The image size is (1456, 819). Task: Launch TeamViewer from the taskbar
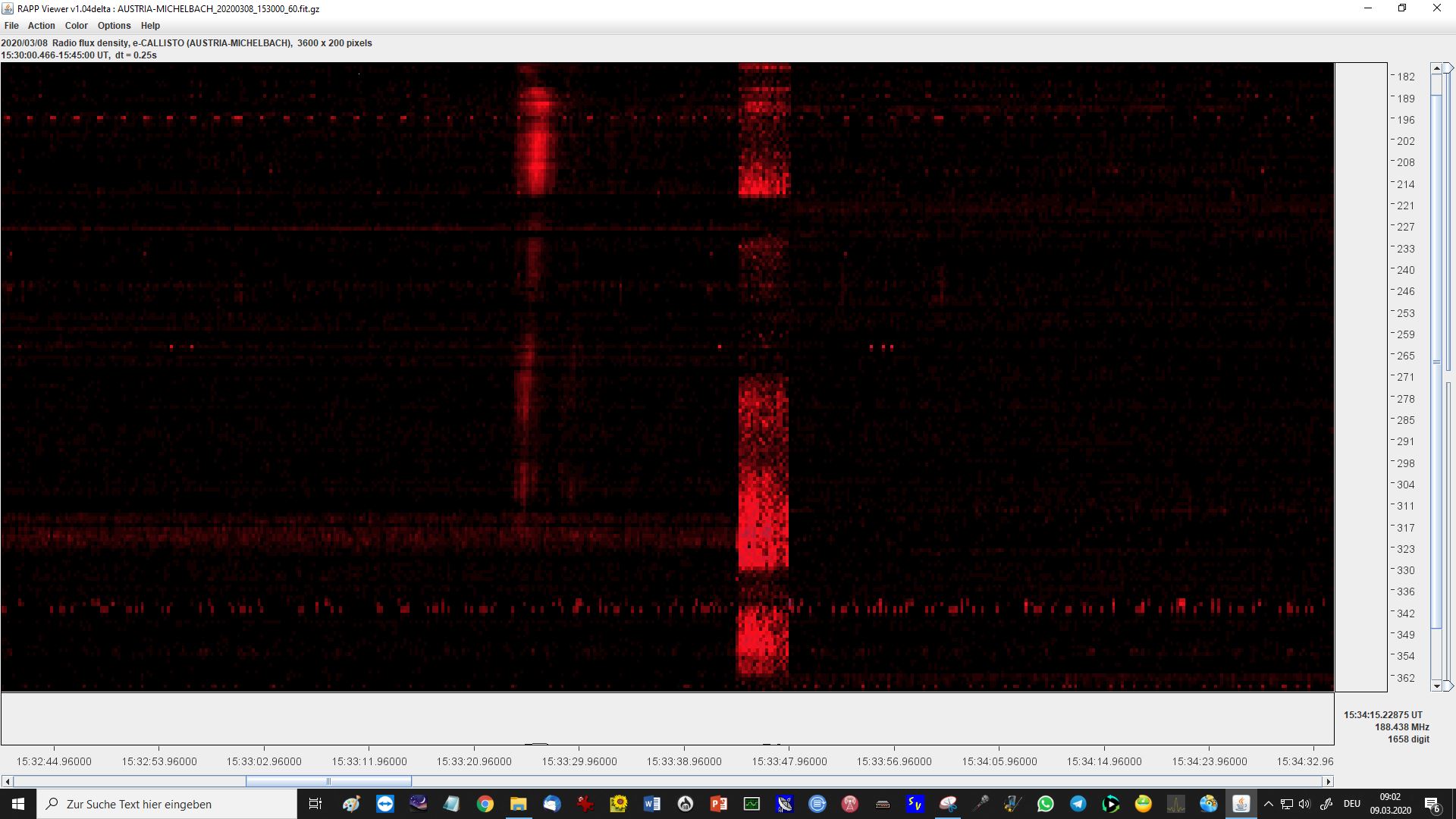385,804
